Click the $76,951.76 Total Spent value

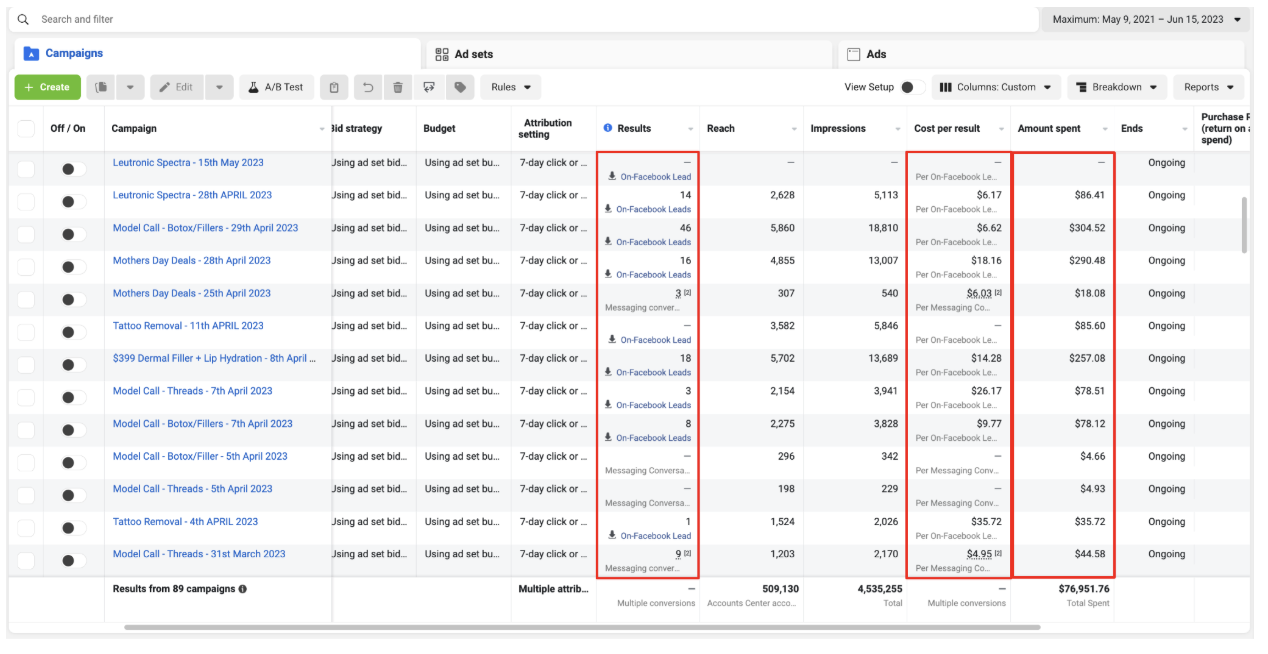(x=1084, y=589)
